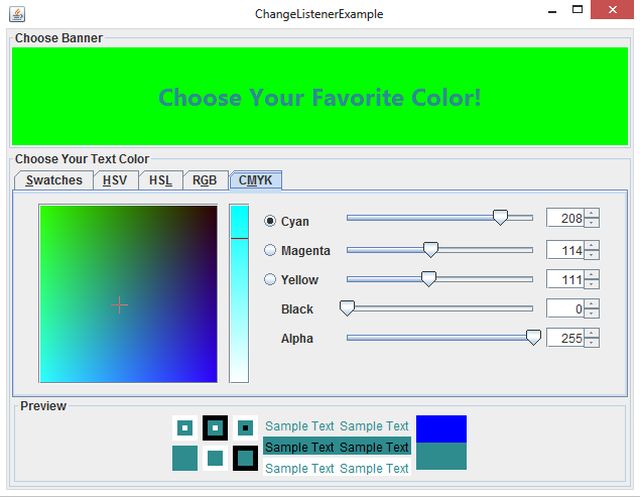Click the Magenta slider thumb
The image size is (640, 497).
431,249
